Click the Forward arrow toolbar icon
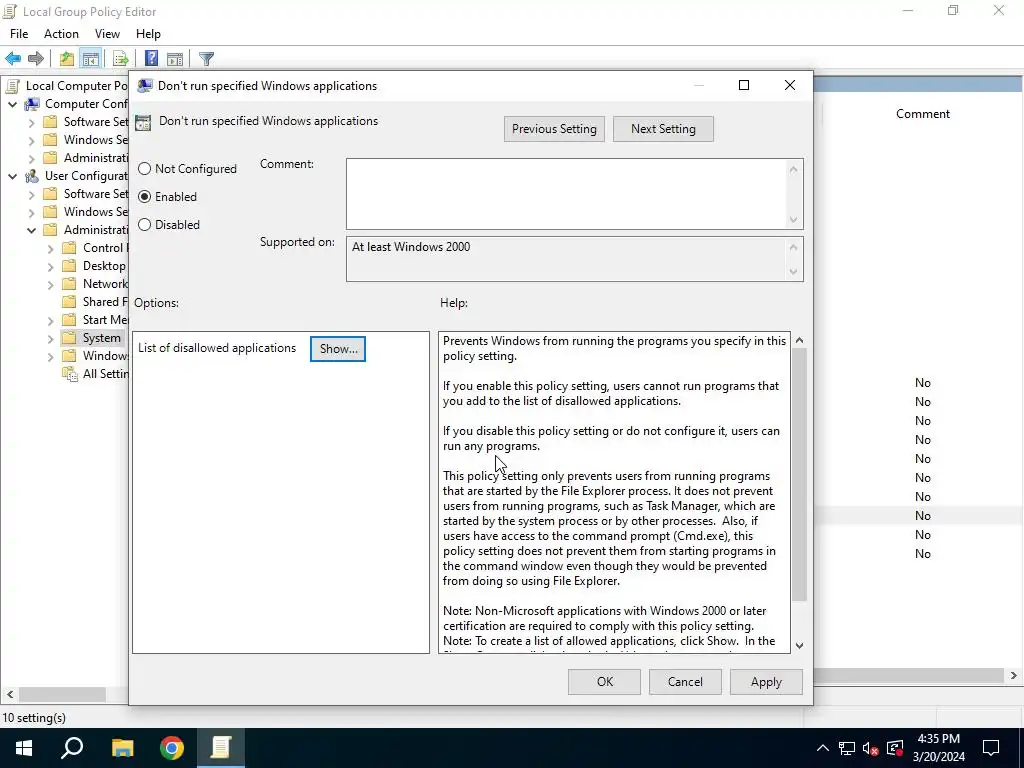 click(36, 59)
